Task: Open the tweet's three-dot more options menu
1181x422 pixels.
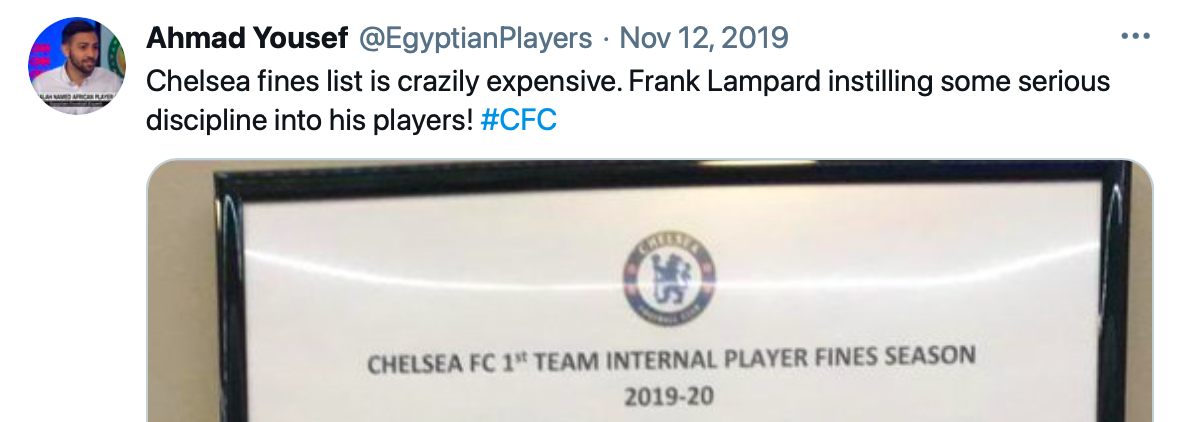Action: 1135,38
